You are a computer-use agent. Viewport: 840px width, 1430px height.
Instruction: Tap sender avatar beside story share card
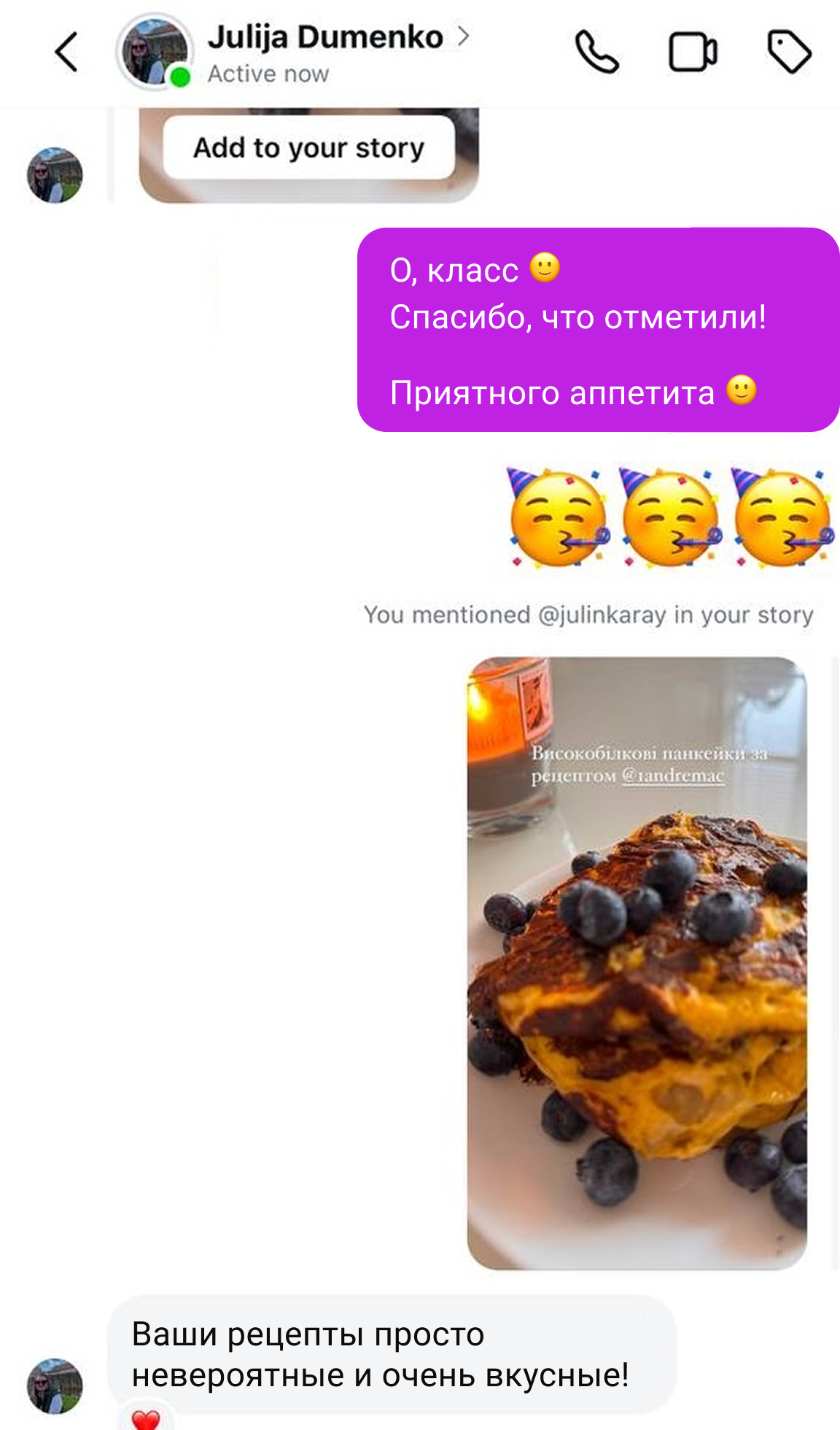coord(55,175)
